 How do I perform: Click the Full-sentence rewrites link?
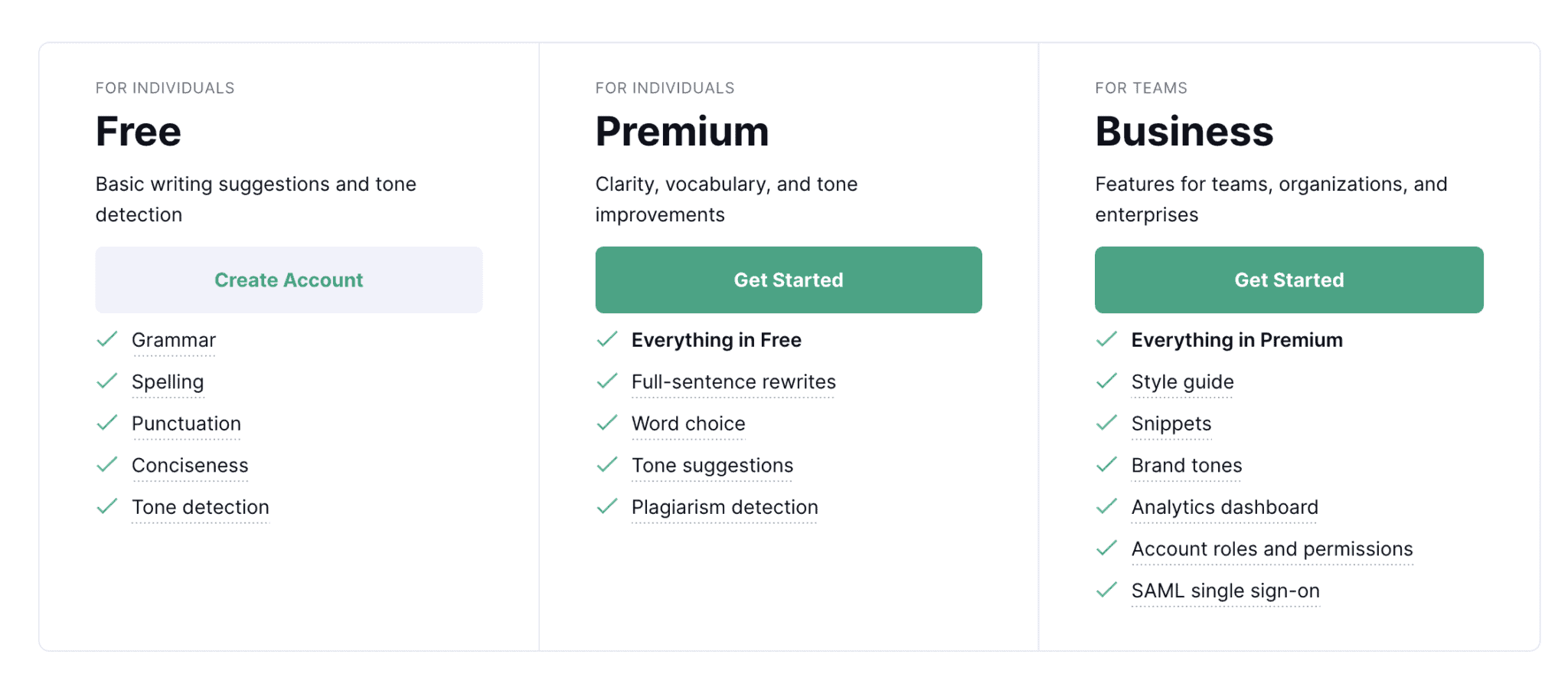[733, 381]
